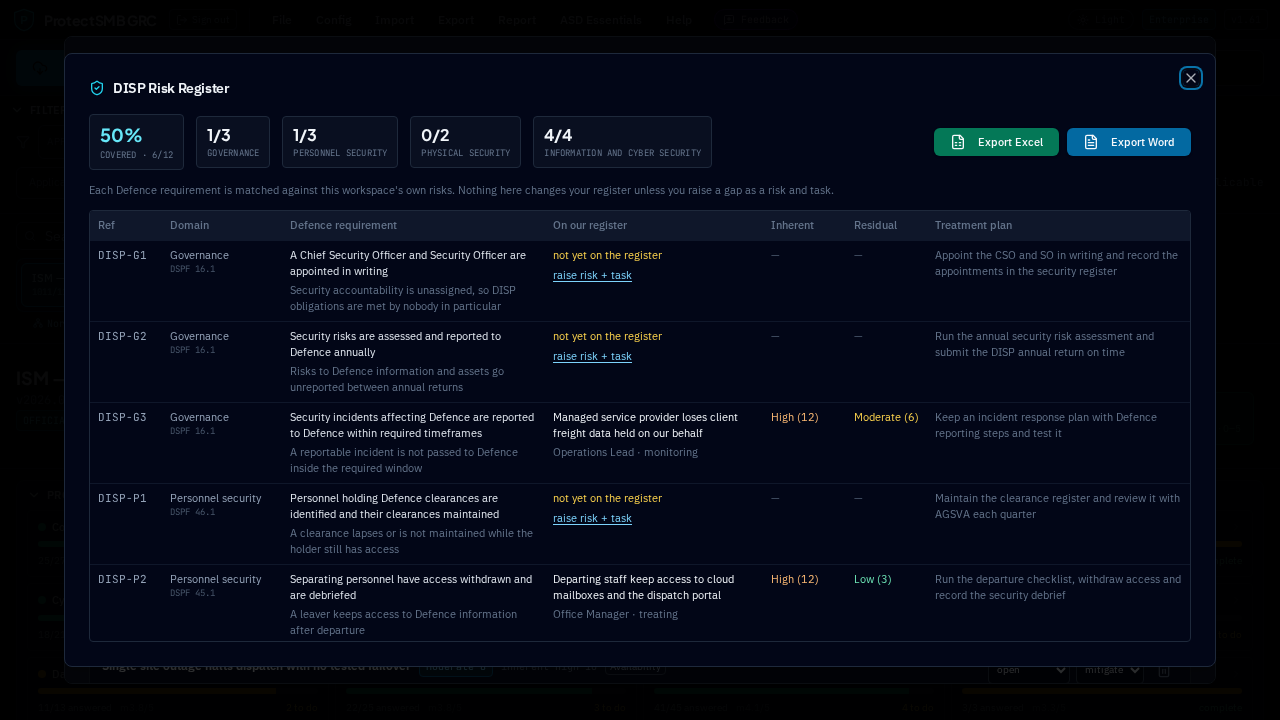Viewport: 1280px width, 720px height.
Task: Click the Export Excel button
Action: 996,142
